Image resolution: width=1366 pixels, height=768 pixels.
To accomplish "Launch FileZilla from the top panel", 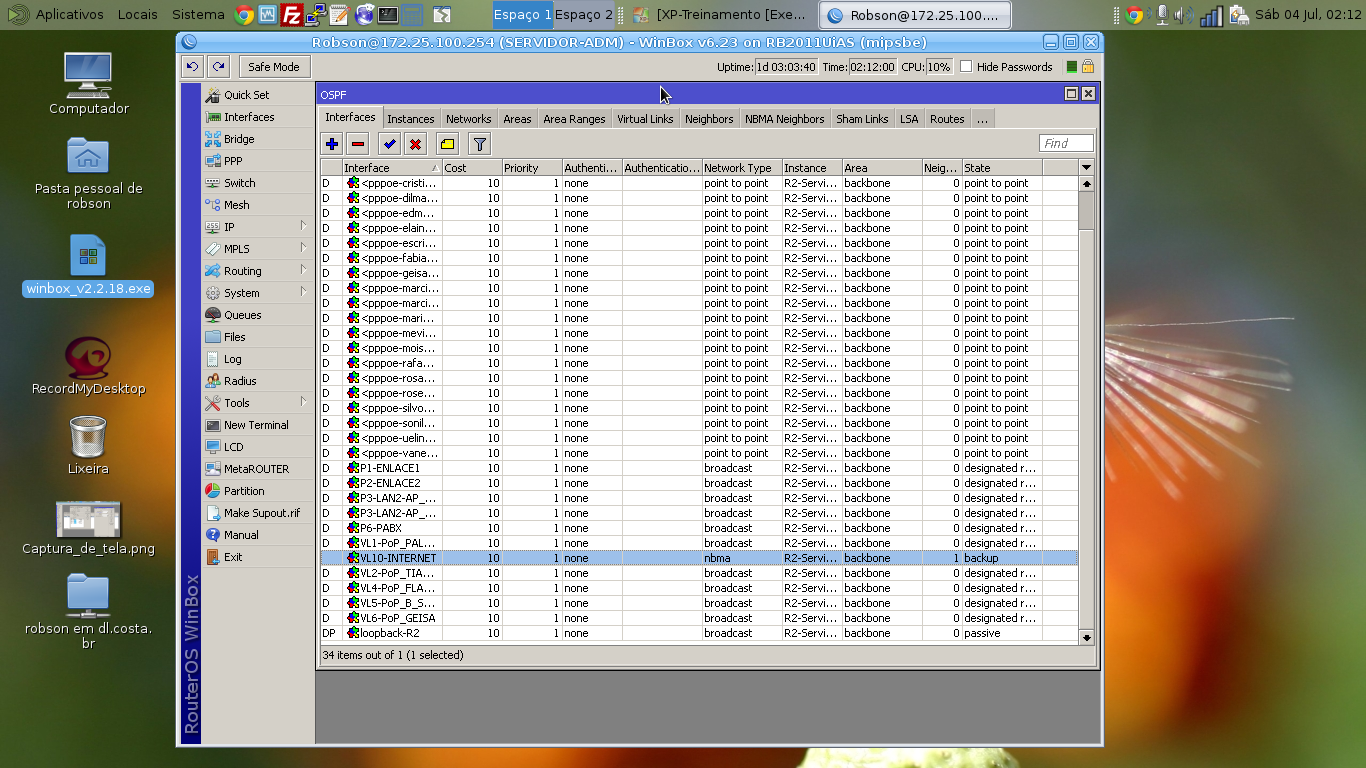I will (x=291, y=15).
